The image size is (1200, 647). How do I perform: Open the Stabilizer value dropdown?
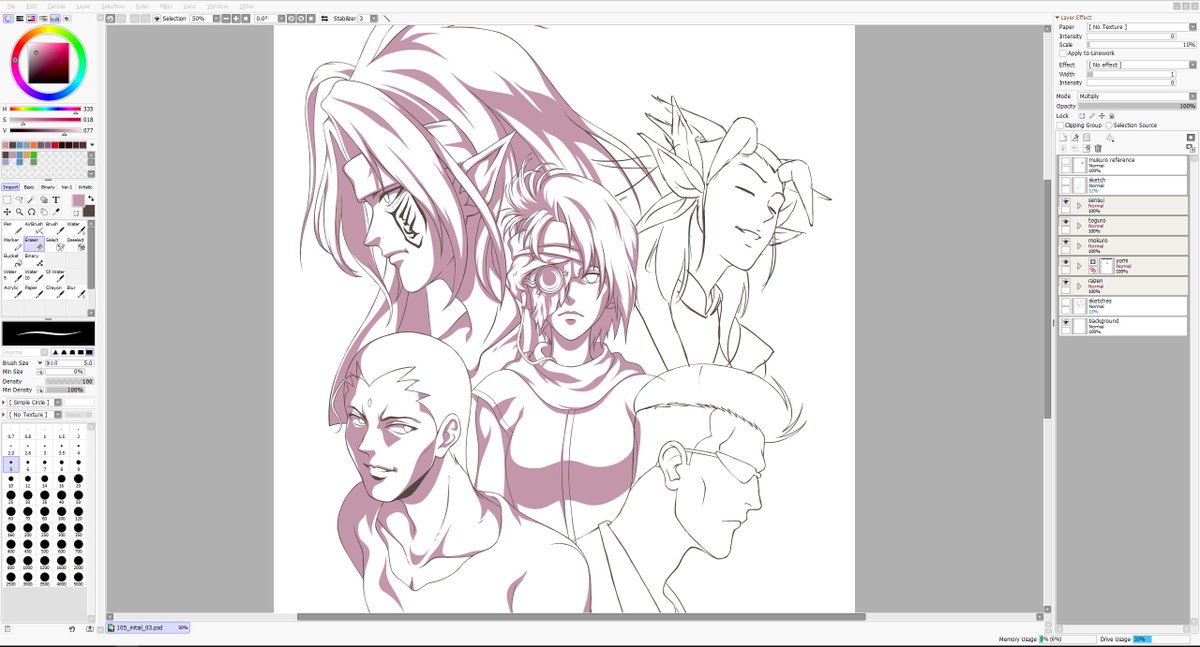click(x=374, y=18)
